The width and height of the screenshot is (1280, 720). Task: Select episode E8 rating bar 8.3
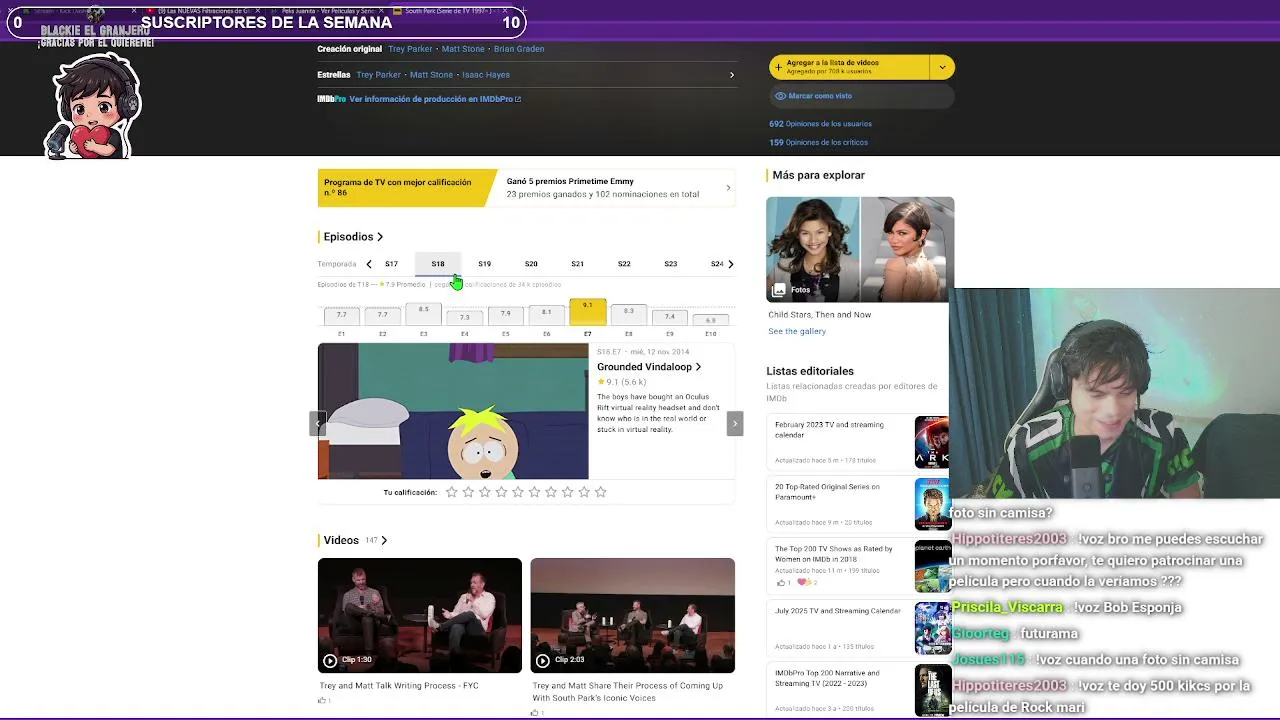[628, 314]
